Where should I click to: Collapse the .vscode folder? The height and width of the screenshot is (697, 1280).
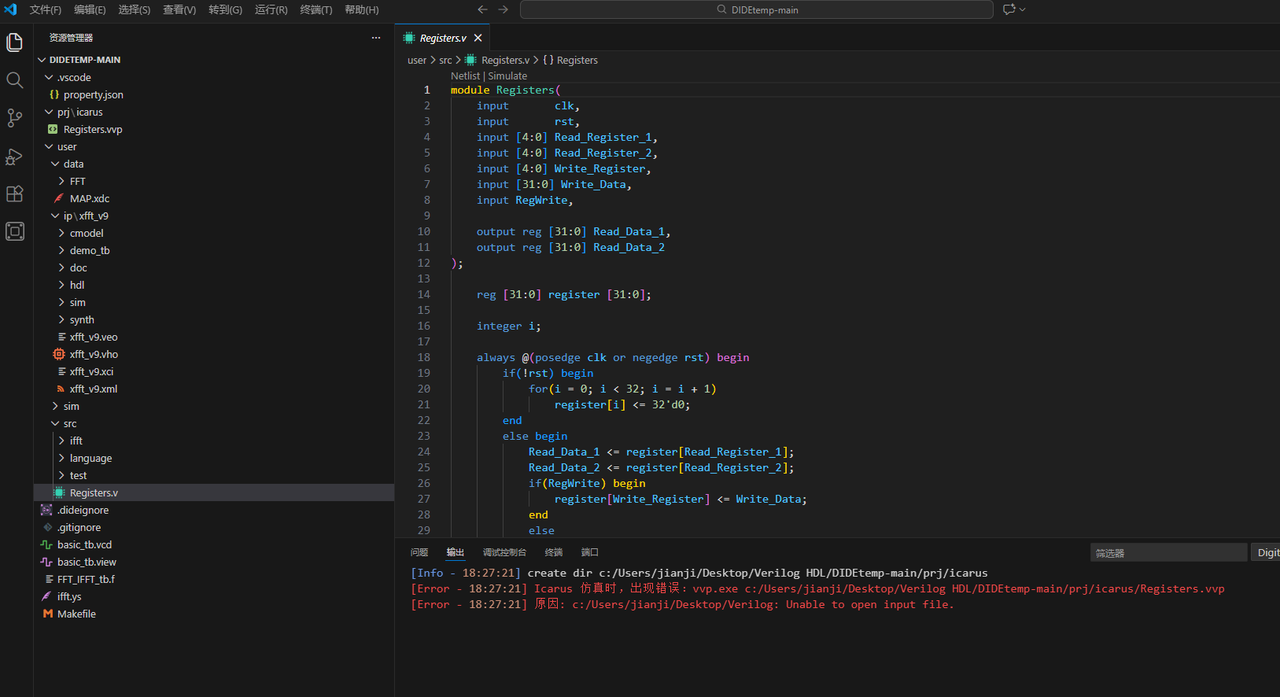[74, 77]
